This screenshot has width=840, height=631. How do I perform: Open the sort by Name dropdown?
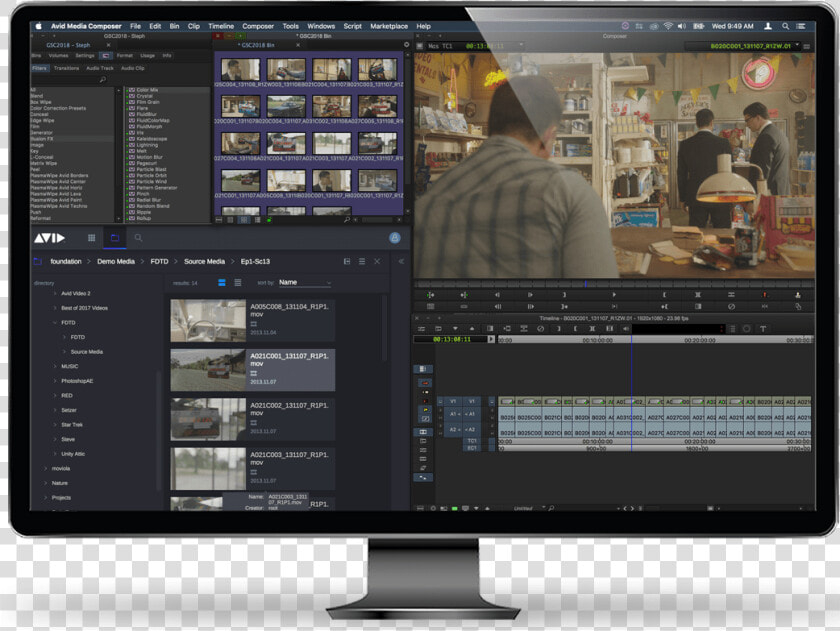coord(305,282)
